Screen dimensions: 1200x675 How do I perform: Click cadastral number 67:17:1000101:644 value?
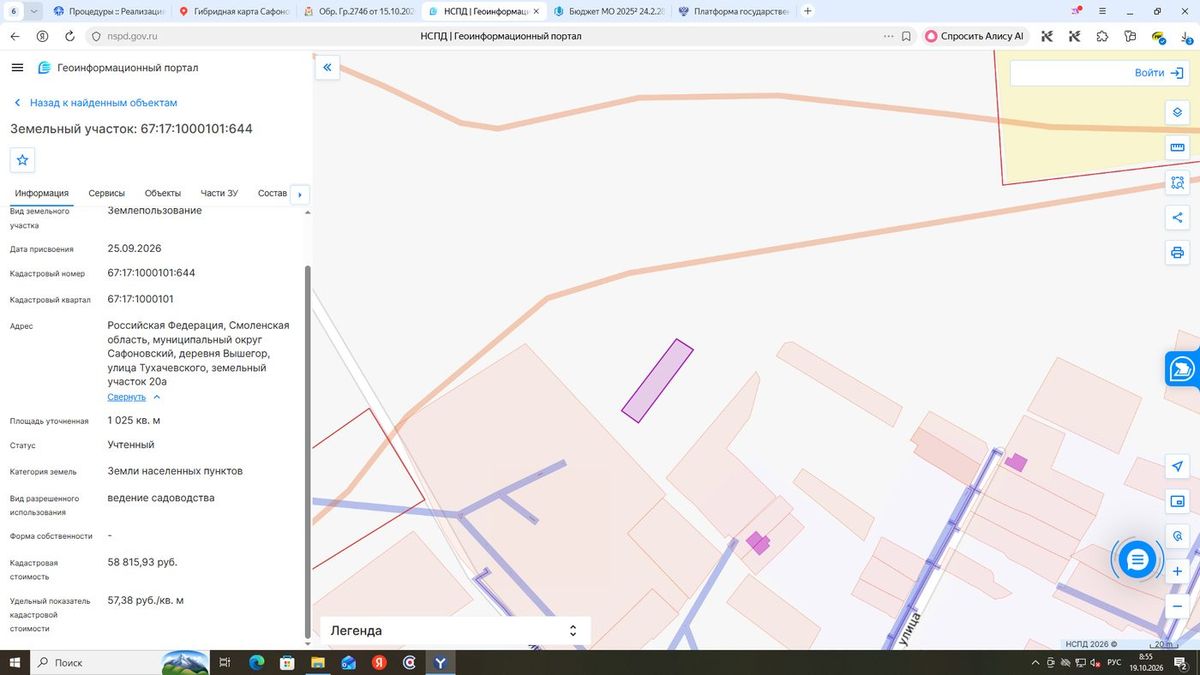(151, 273)
